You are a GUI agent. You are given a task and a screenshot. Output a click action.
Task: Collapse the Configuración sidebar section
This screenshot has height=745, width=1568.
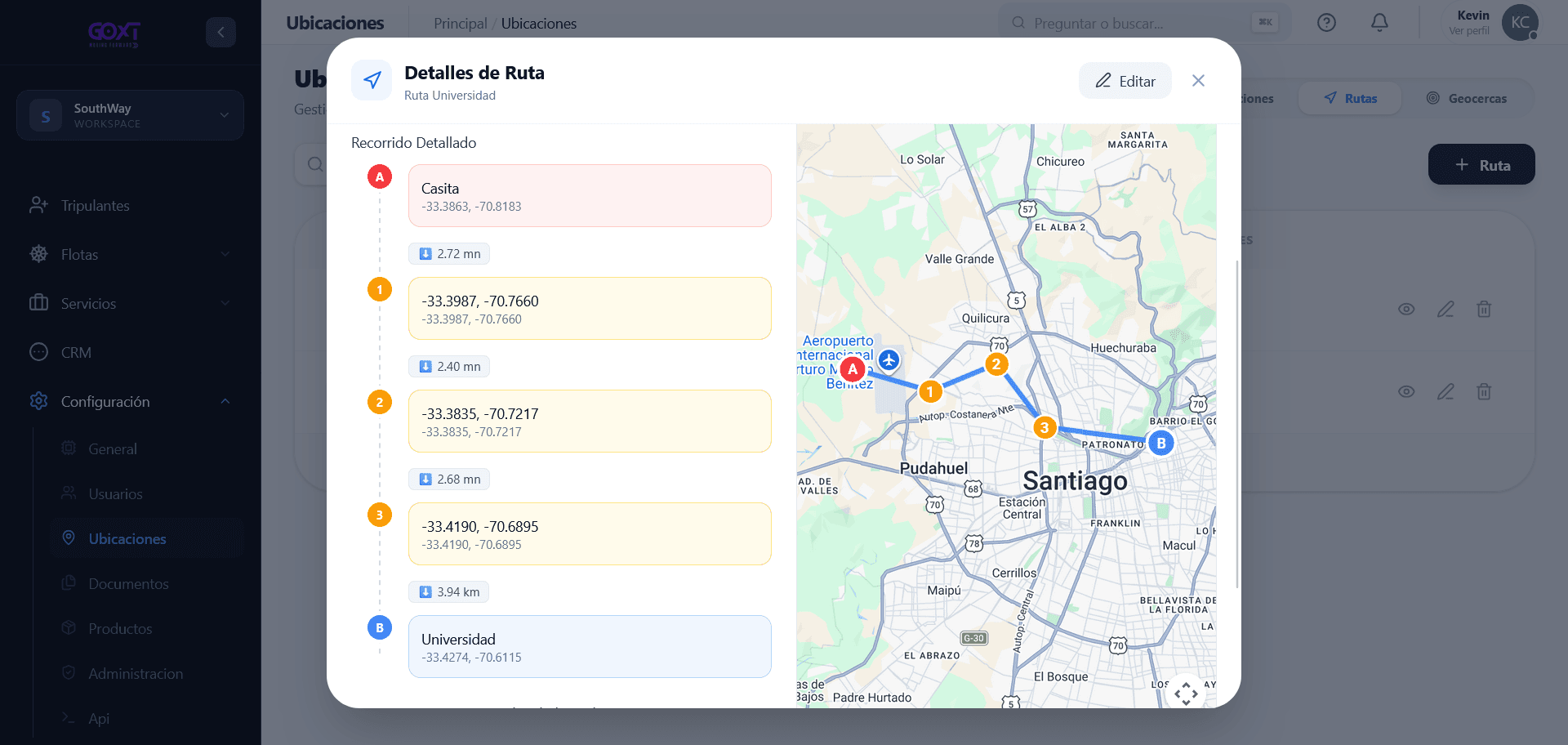[131, 402]
